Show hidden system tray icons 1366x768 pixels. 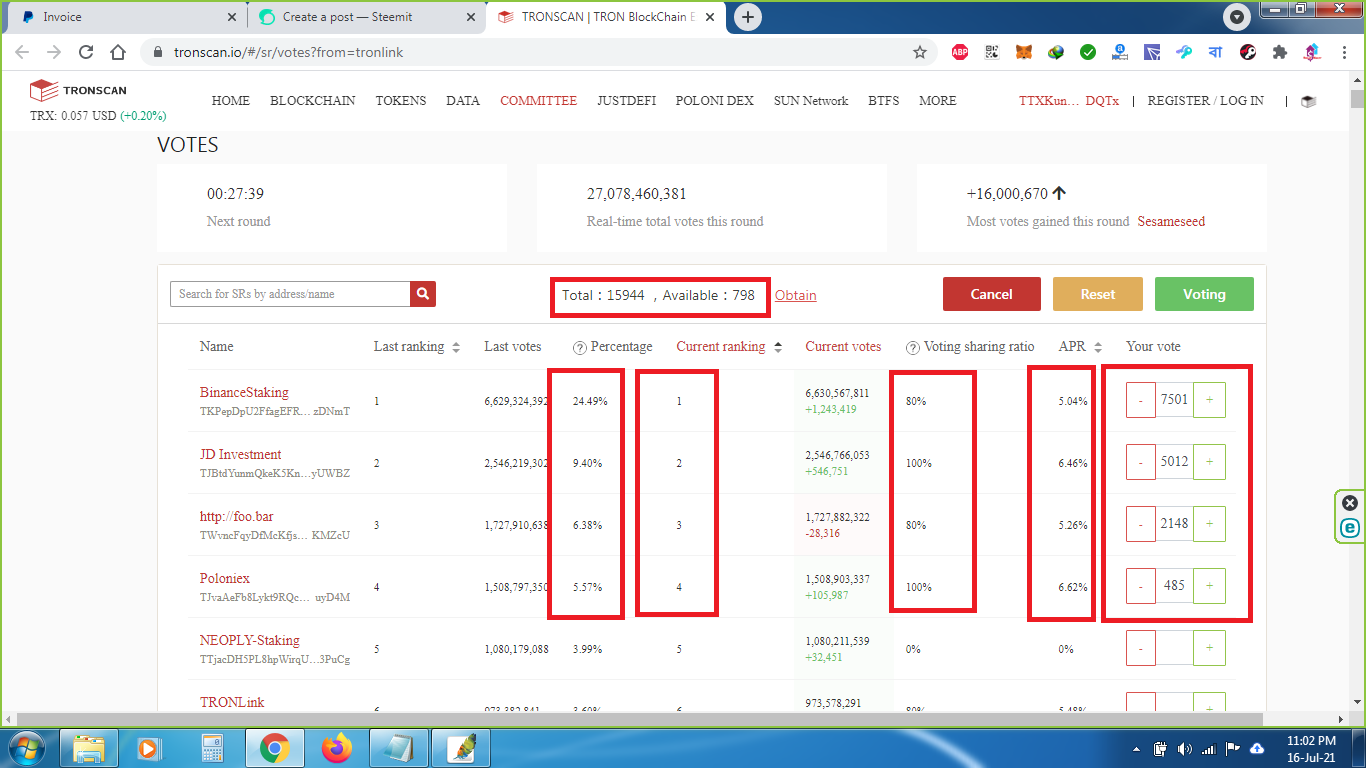tap(1136, 748)
